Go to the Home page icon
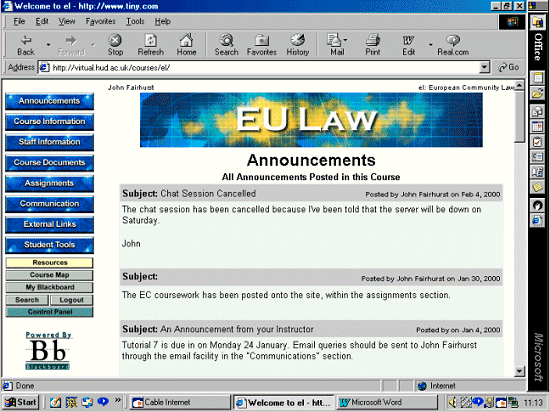 click(x=186, y=40)
